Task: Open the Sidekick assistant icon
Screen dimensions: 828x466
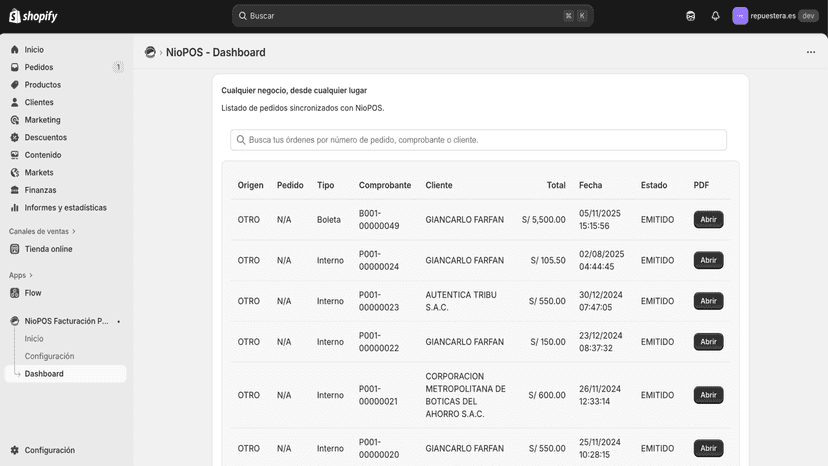Action: pyautogui.click(x=690, y=16)
